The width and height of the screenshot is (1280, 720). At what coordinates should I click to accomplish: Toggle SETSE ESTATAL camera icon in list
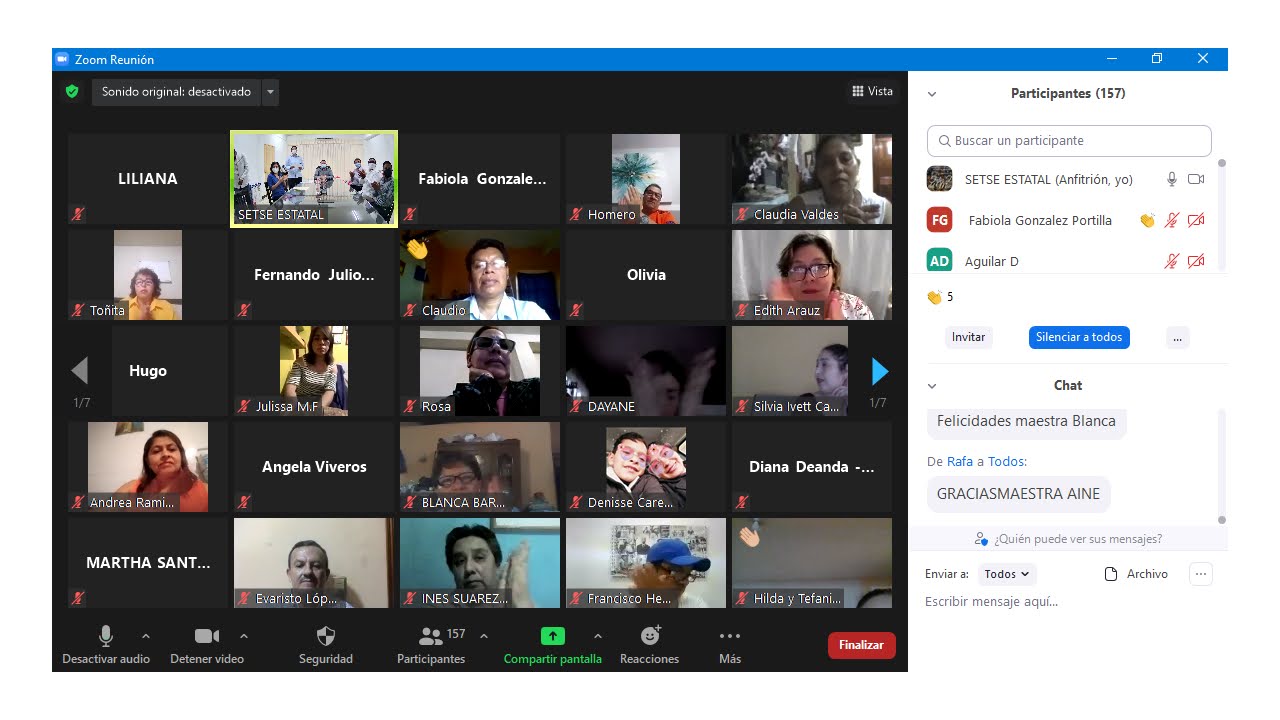(1196, 179)
